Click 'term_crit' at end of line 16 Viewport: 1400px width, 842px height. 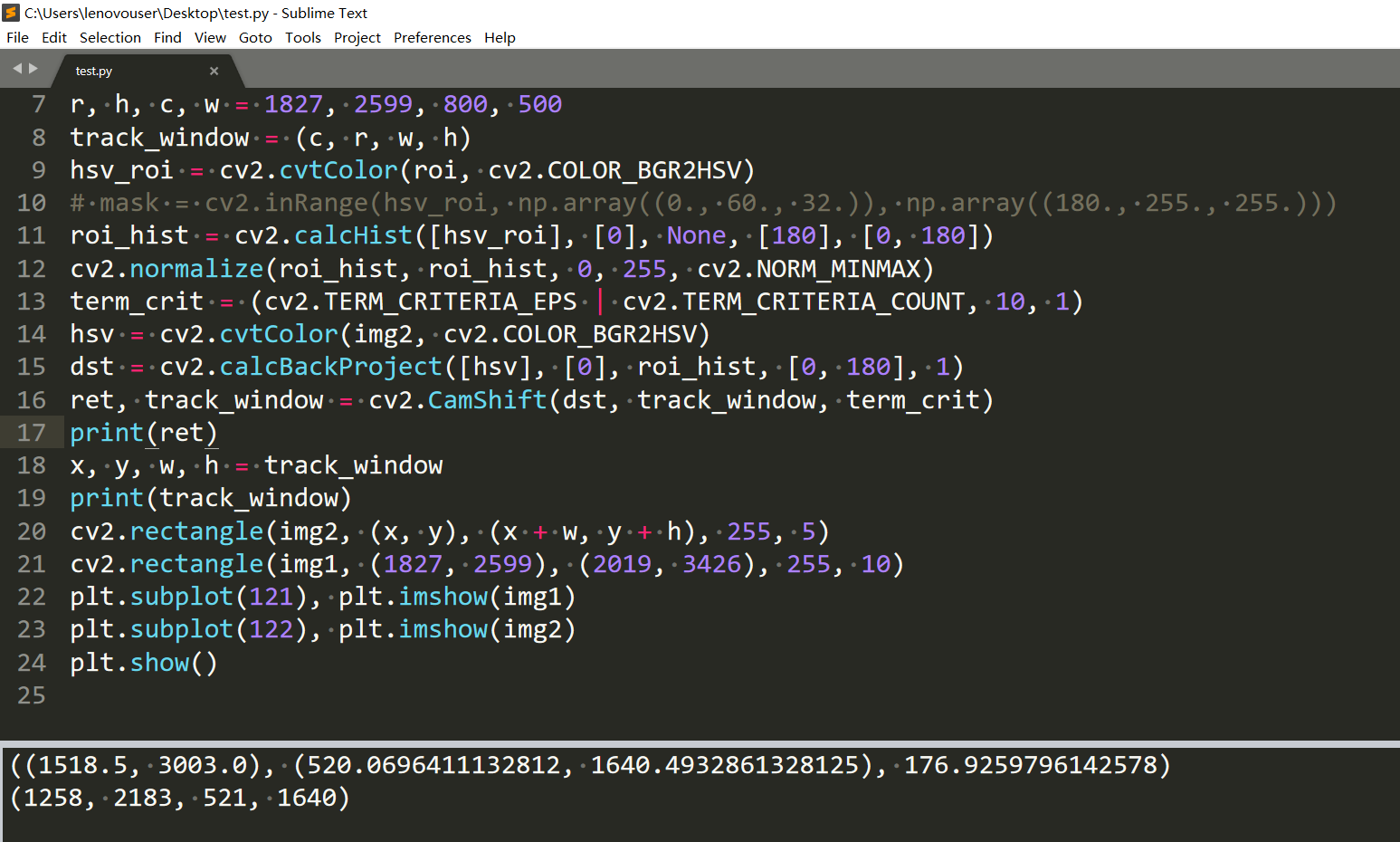point(913,400)
